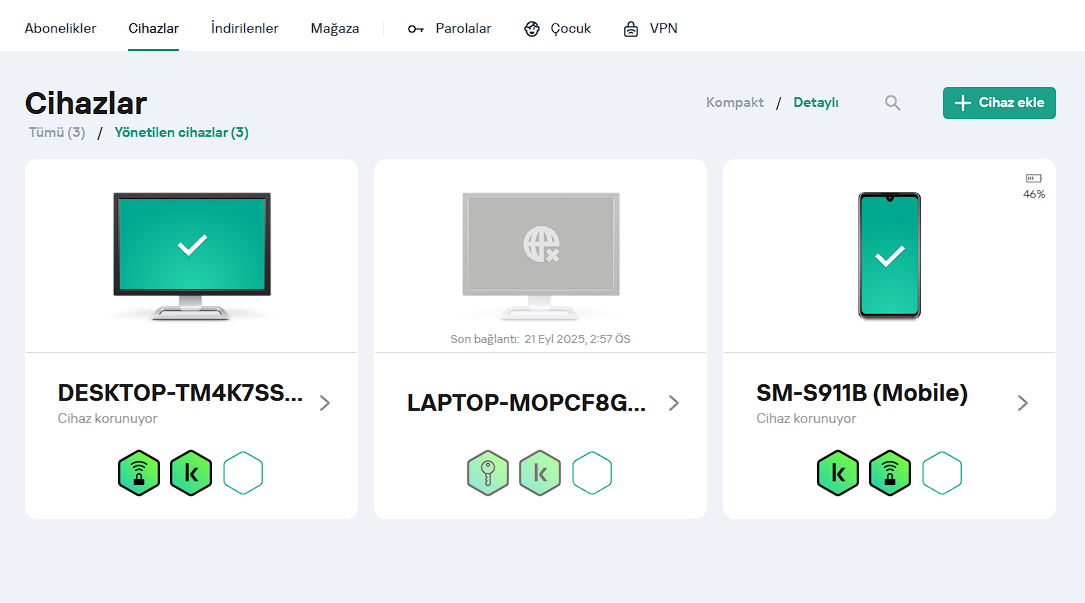Click empty hexagon slot on LAPTOP card
This screenshot has height=603, width=1085.
[592, 473]
